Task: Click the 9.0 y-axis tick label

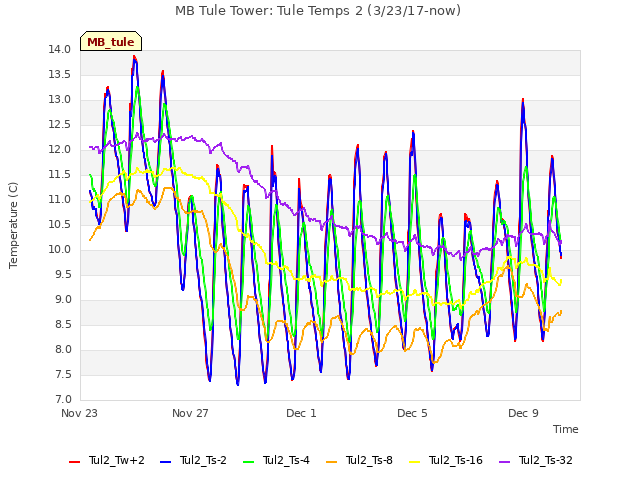Action: tap(62, 299)
